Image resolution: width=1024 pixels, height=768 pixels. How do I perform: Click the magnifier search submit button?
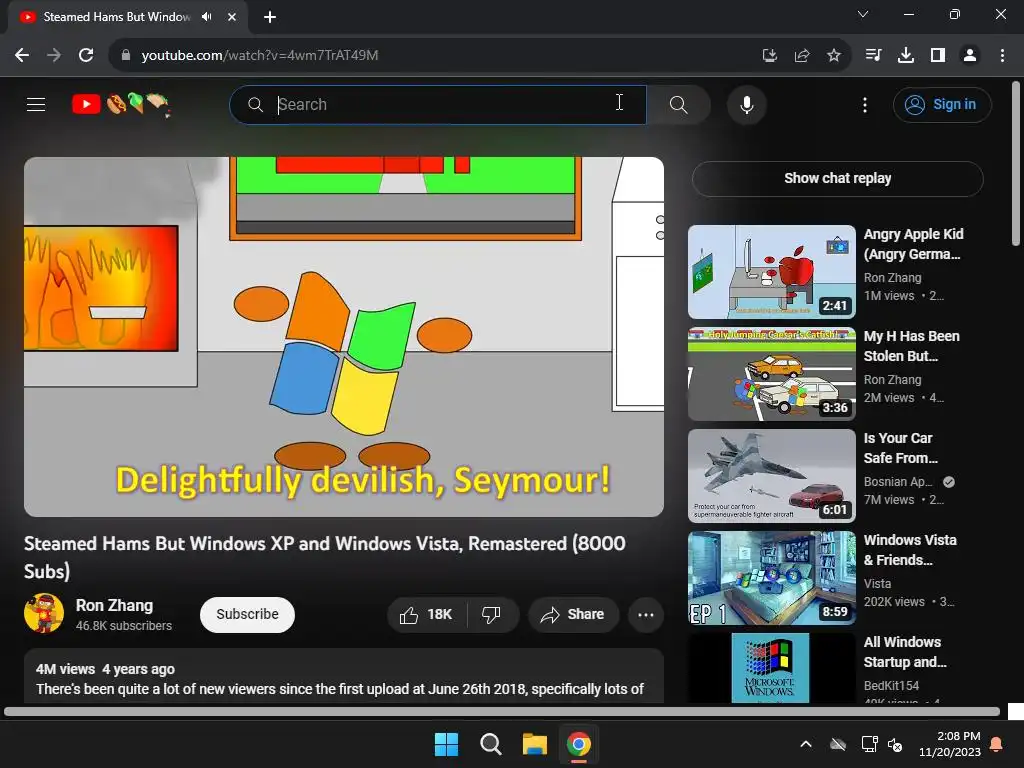tap(679, 104)
